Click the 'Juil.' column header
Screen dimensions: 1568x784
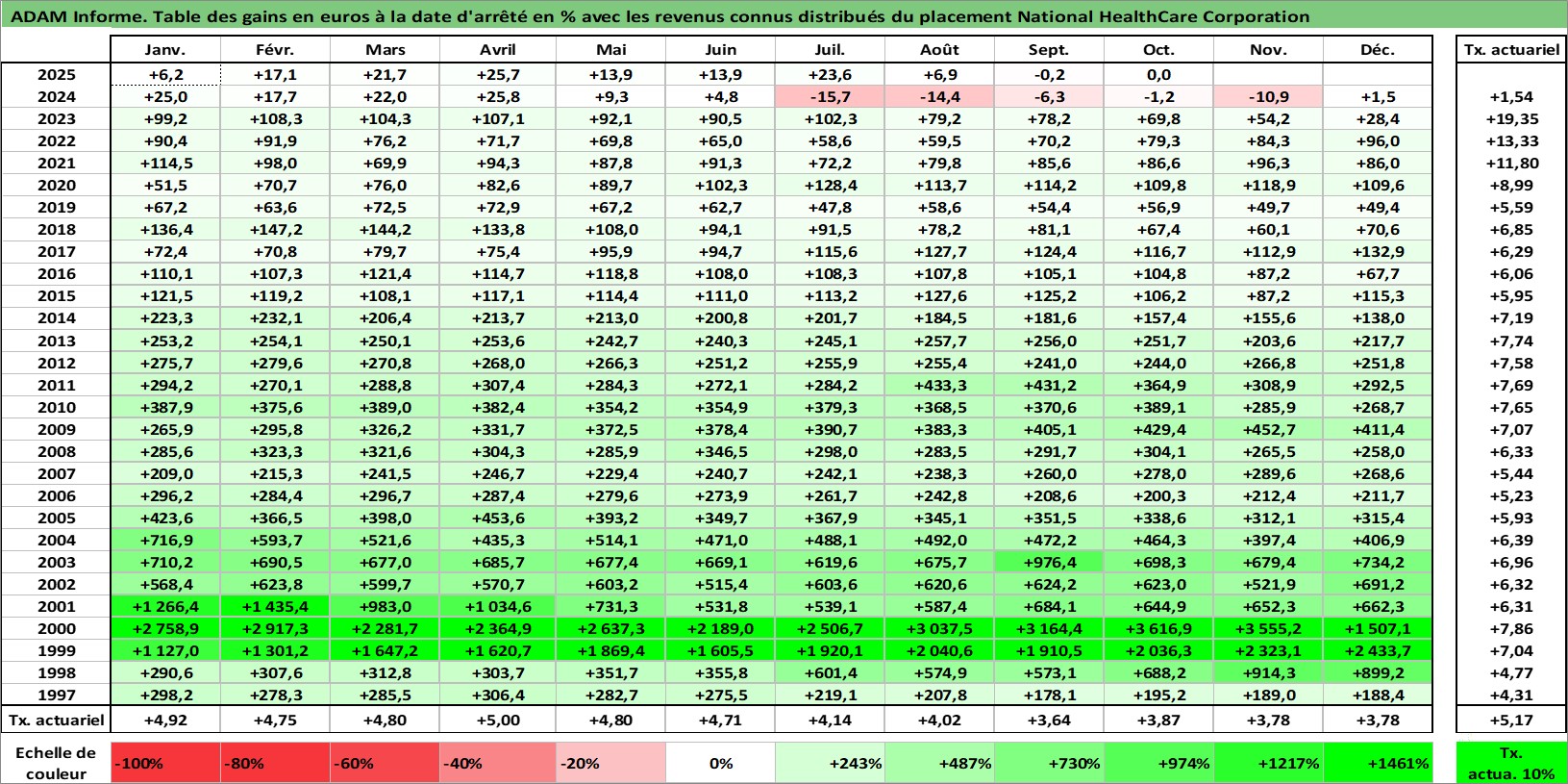(831, 50)
